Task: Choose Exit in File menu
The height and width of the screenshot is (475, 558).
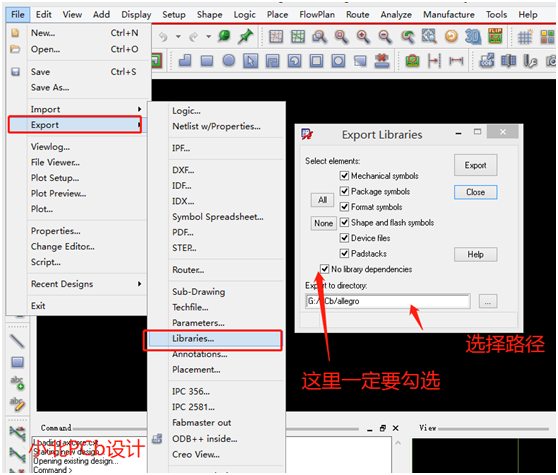Action: click(x=38, y=306)
